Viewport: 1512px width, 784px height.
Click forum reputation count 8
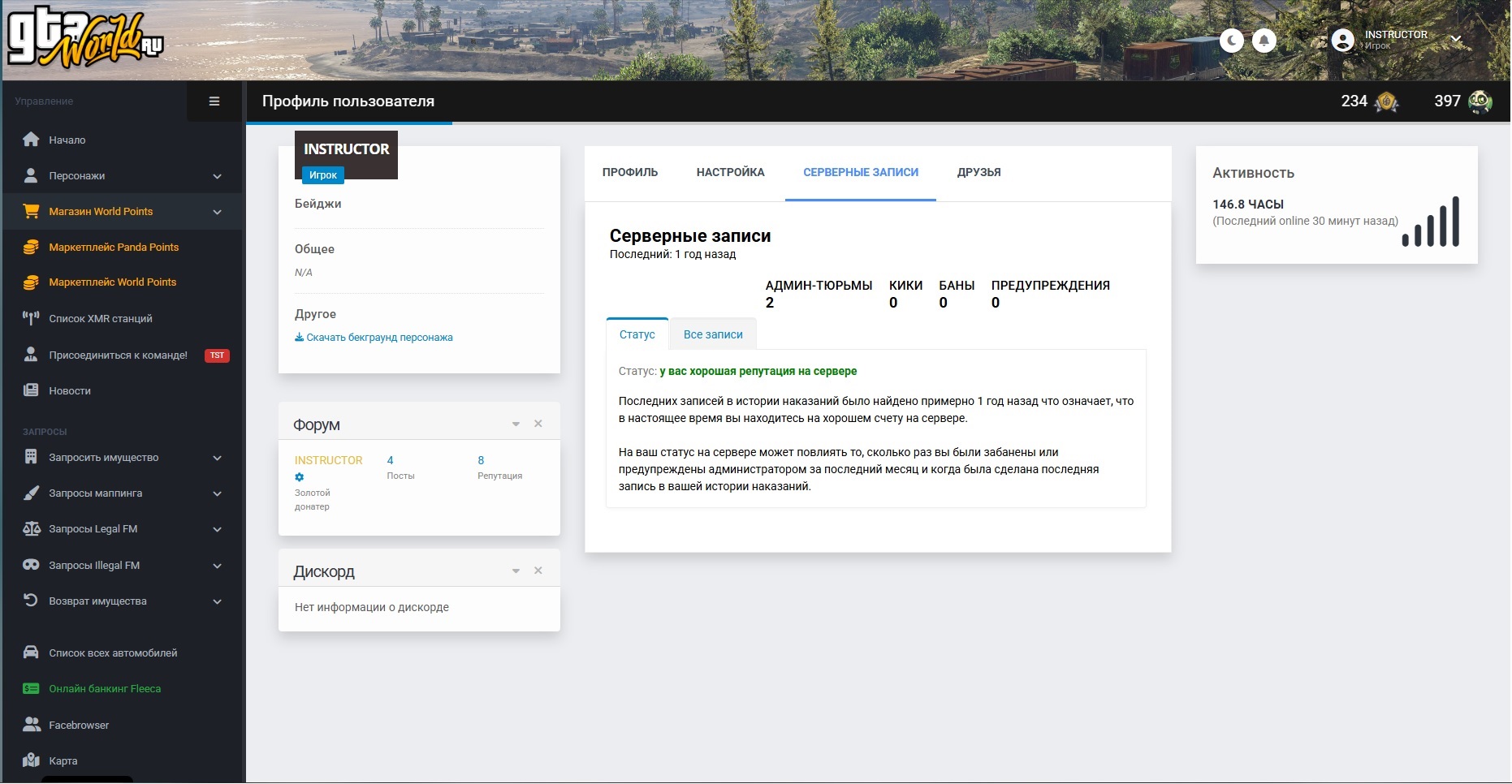[x=481, y=460]
